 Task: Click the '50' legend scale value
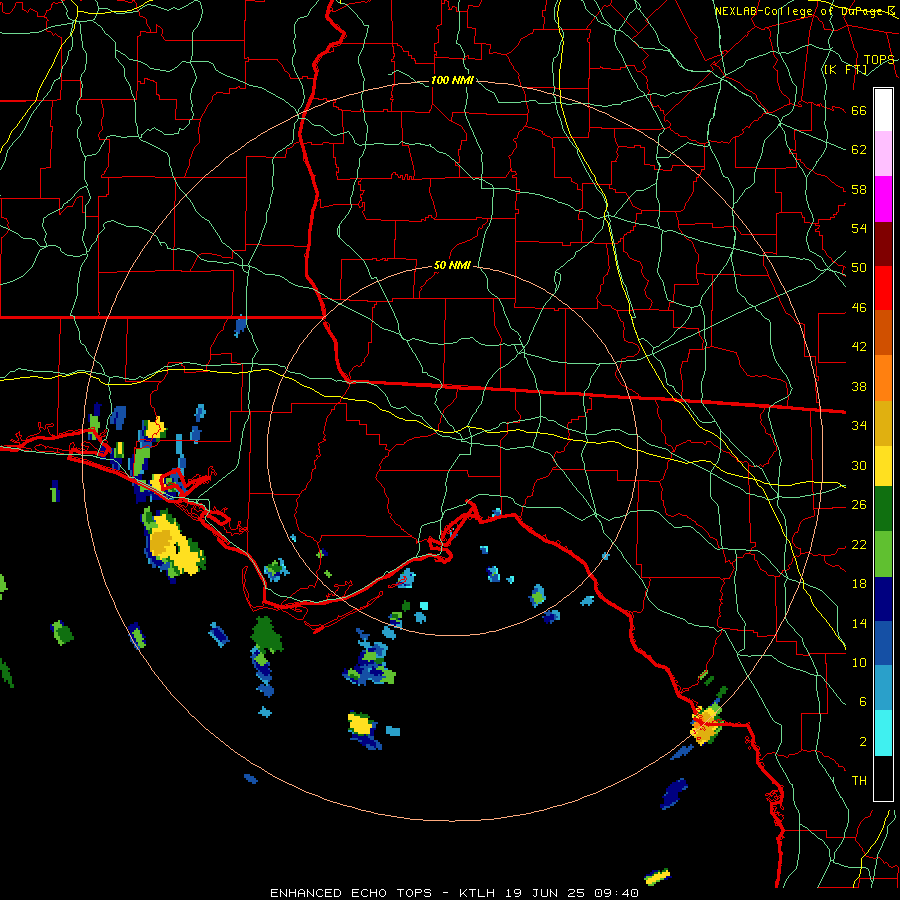[859, 268]
